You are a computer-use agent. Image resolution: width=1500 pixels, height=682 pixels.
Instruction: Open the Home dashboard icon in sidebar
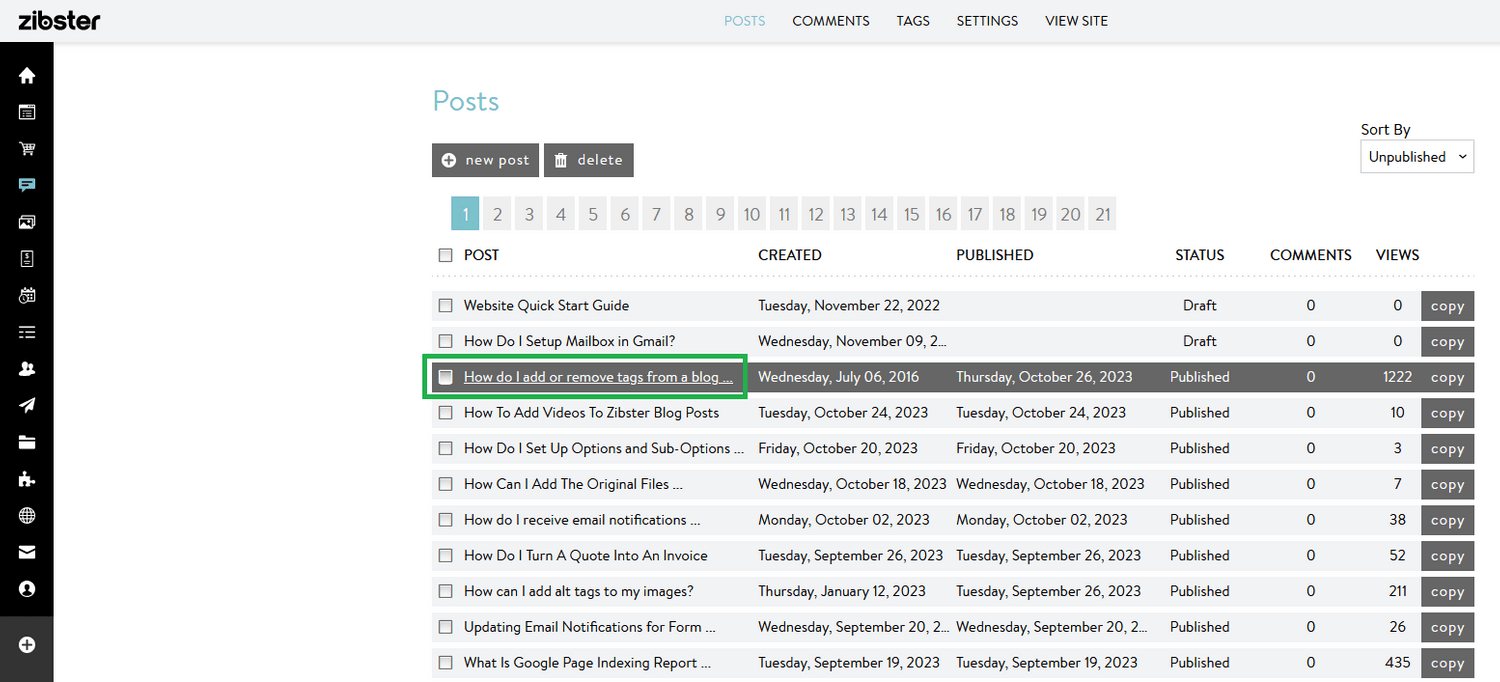click(x=27, y=75)
